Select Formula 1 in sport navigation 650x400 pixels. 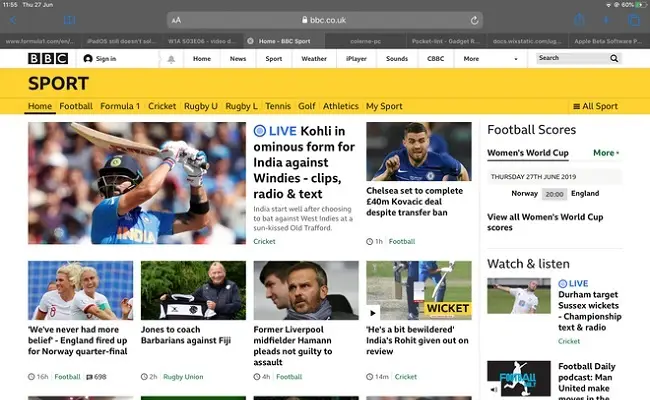(x=120, y=106)
